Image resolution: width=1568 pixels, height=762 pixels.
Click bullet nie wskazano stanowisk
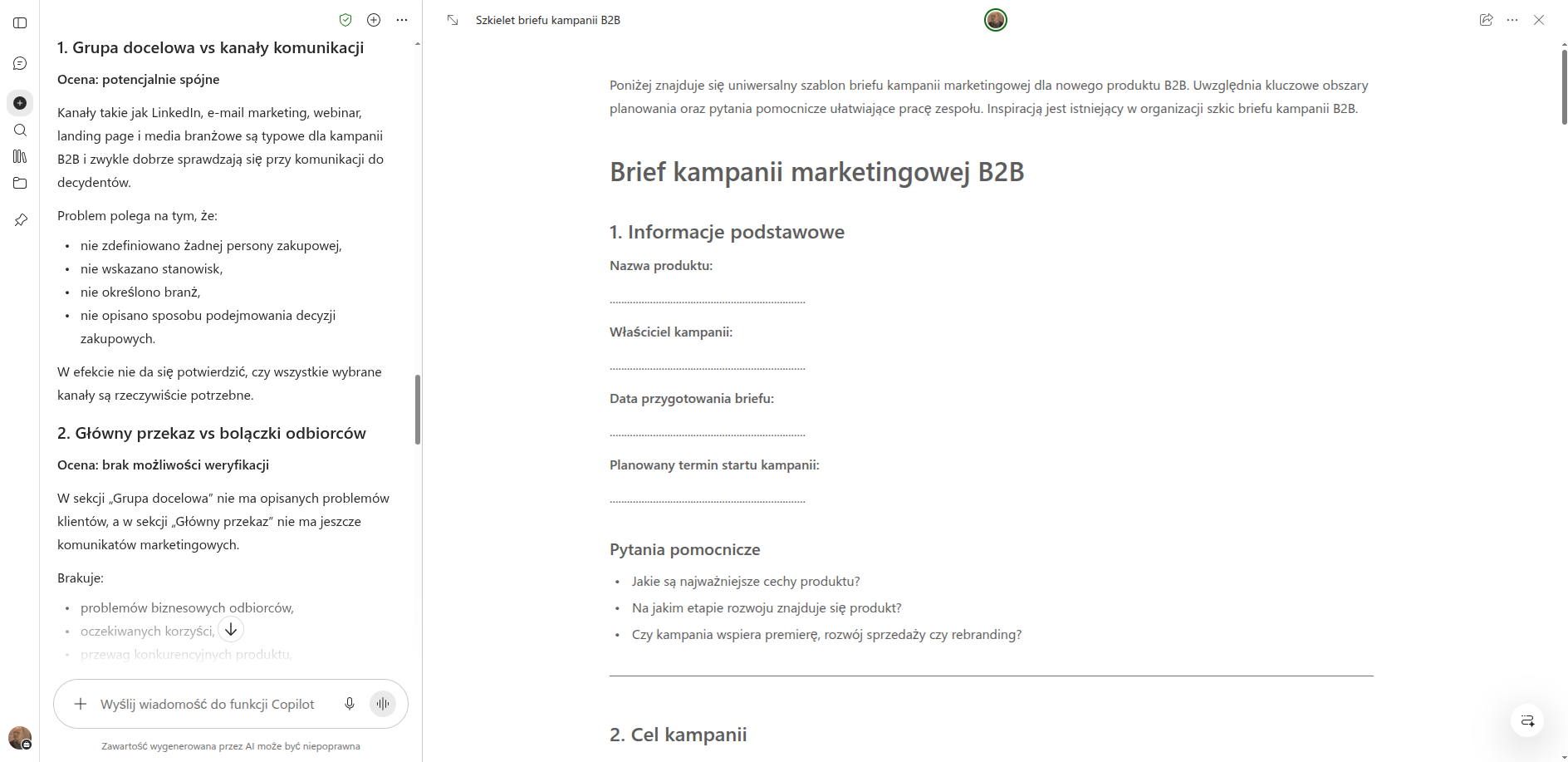pyautogui.click(x=152, y=269)
